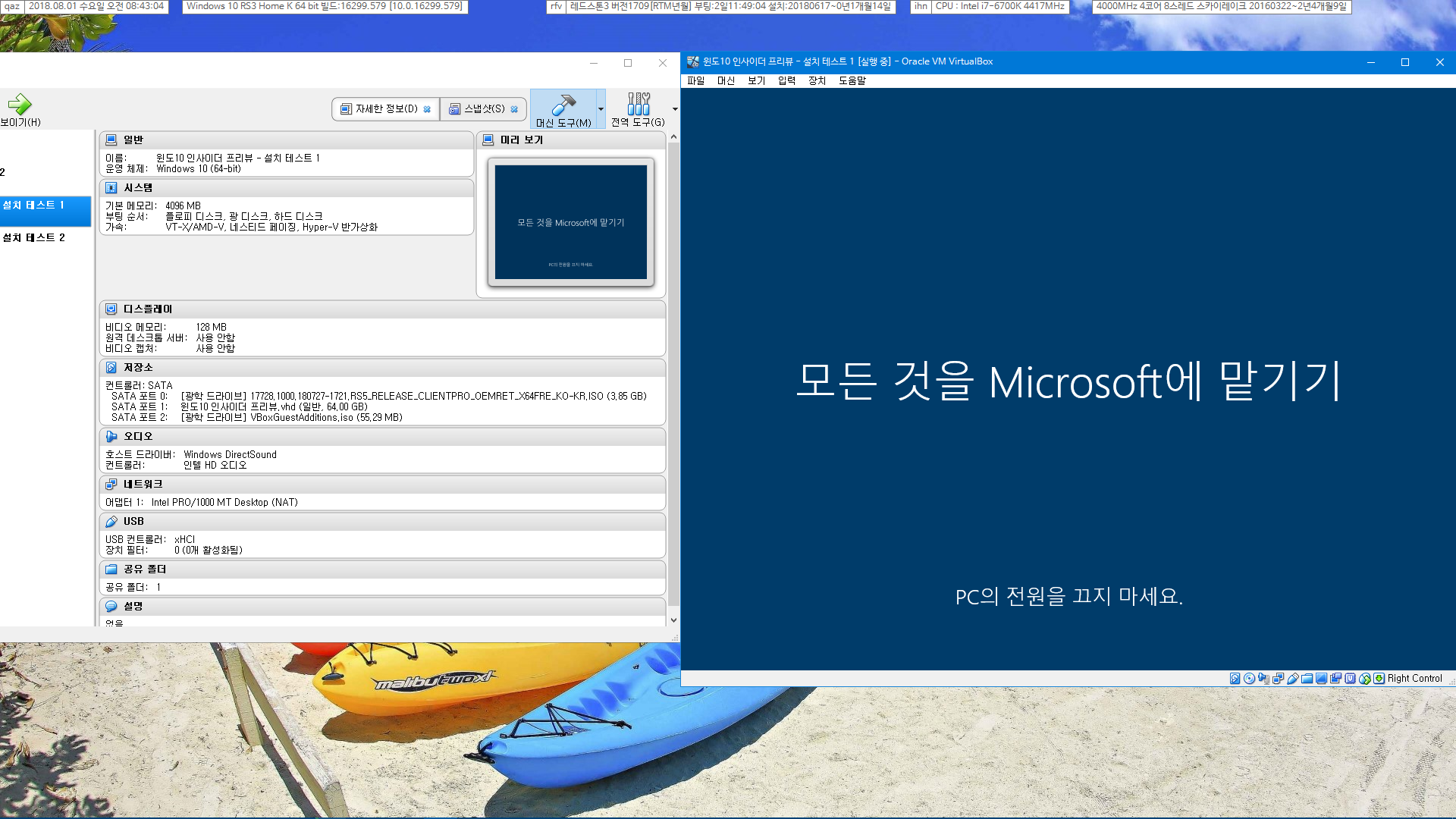Expand the Global Tools dropdown arrow
This screenshot has width=1456, height=819.
(675, 109)
